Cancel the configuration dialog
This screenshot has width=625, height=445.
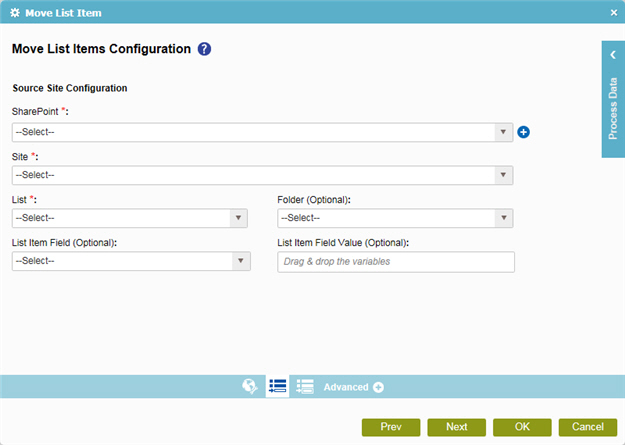pyautogui.click(x=588, y=427)
